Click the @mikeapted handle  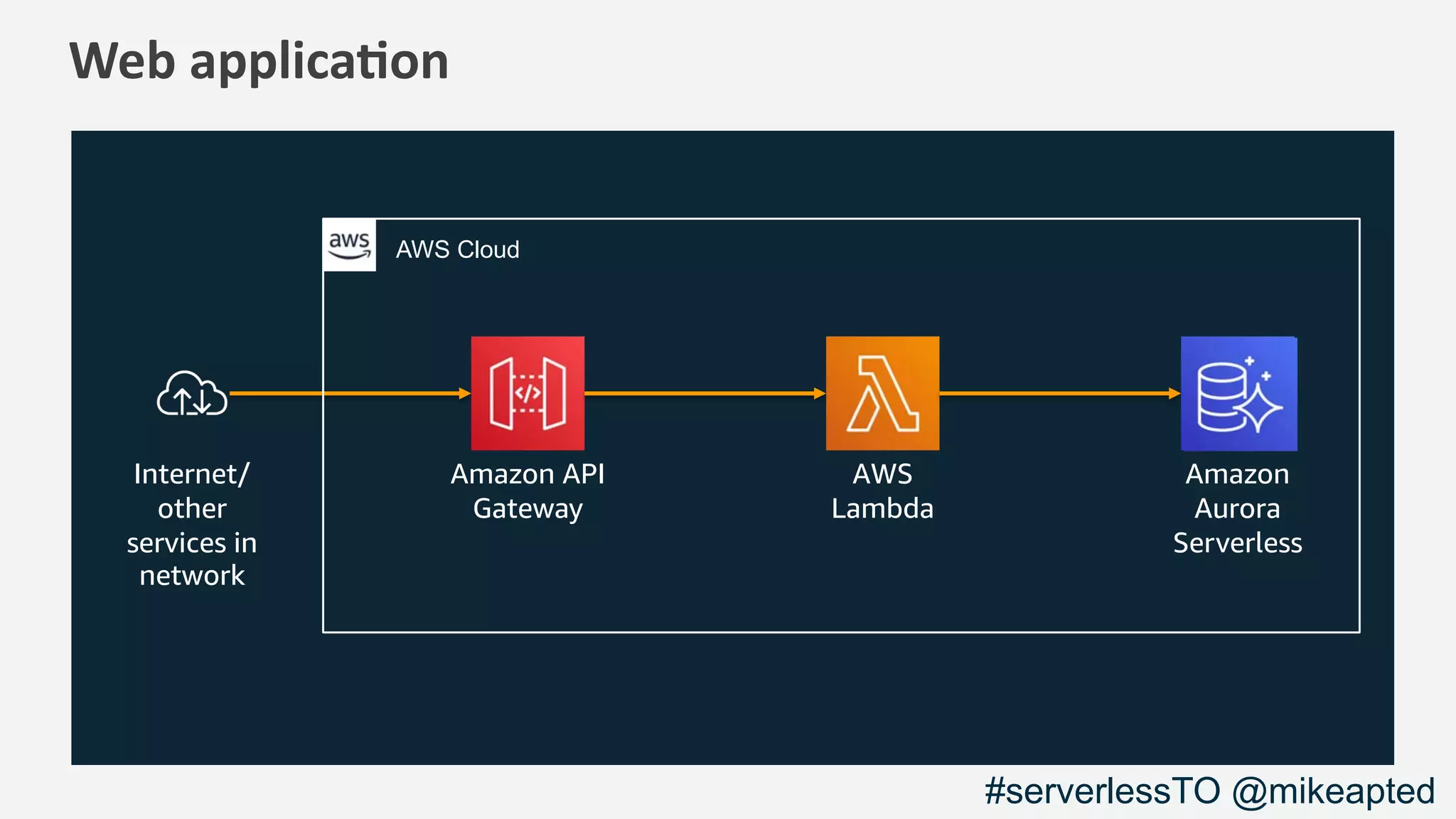click(1333, 791)
